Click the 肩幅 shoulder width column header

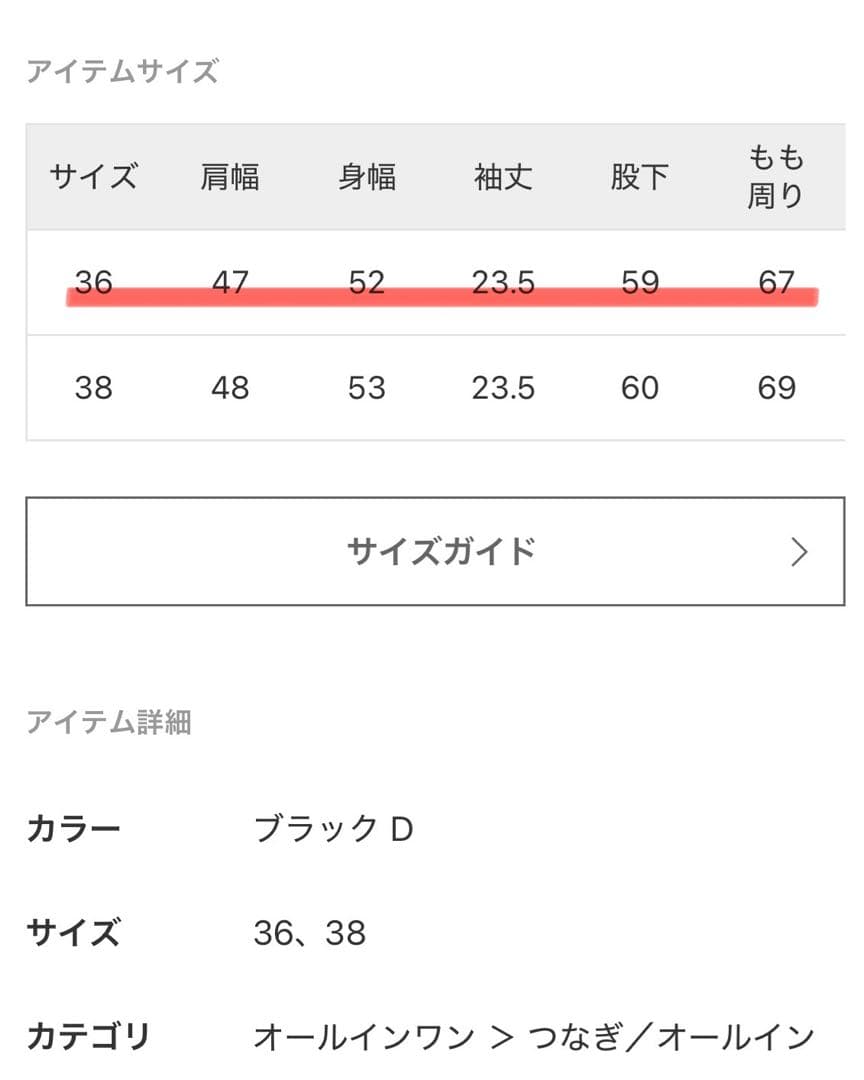pos(231,177)
